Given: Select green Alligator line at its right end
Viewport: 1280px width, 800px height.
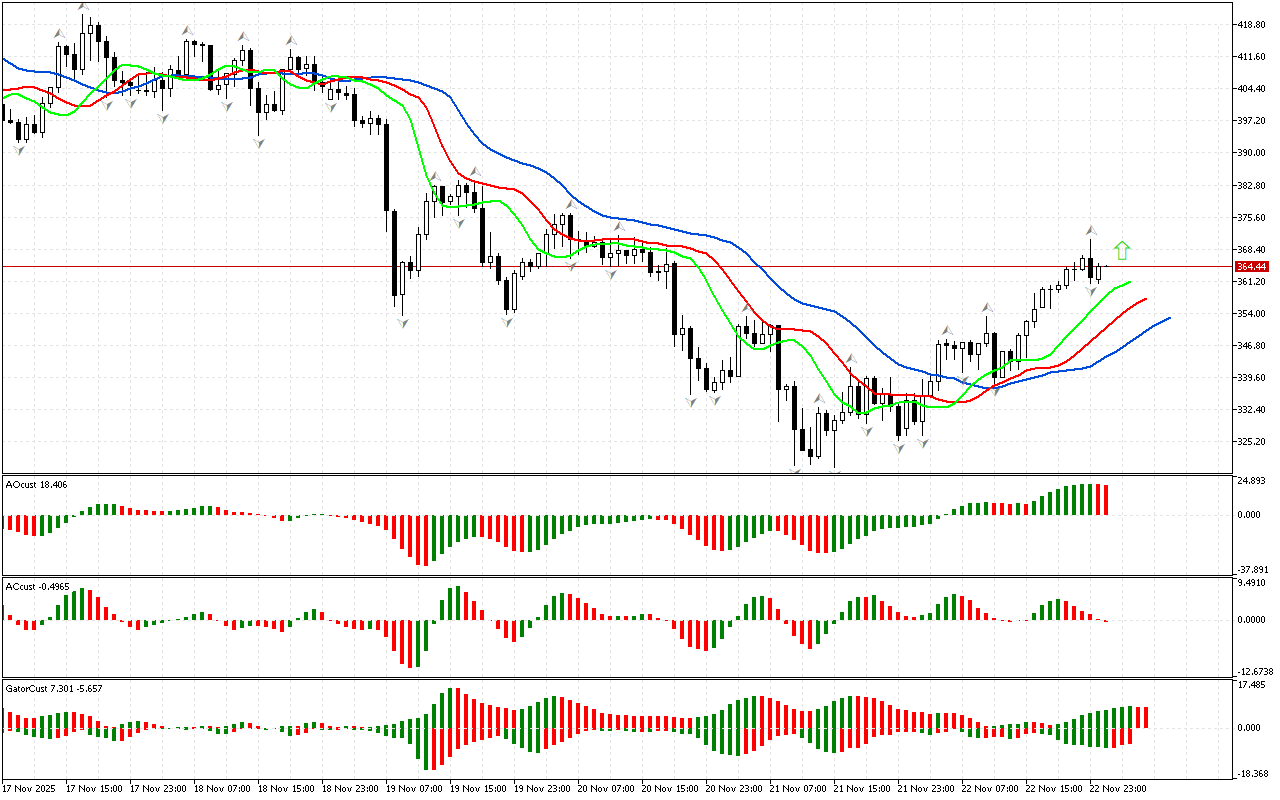Looking at the screenshot, I should pos(1128,283).
